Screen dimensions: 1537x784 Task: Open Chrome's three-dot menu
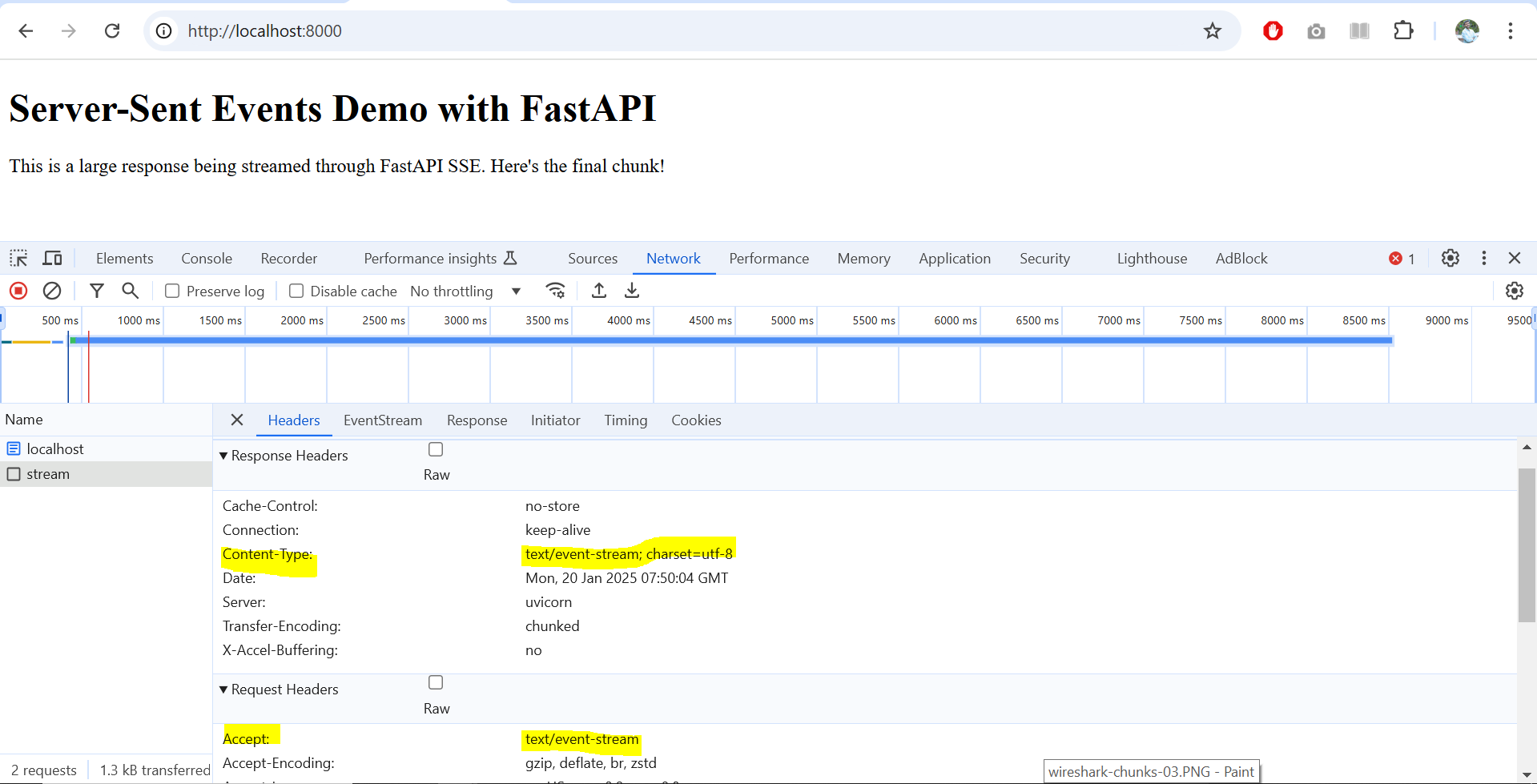tap(1511, 31)
